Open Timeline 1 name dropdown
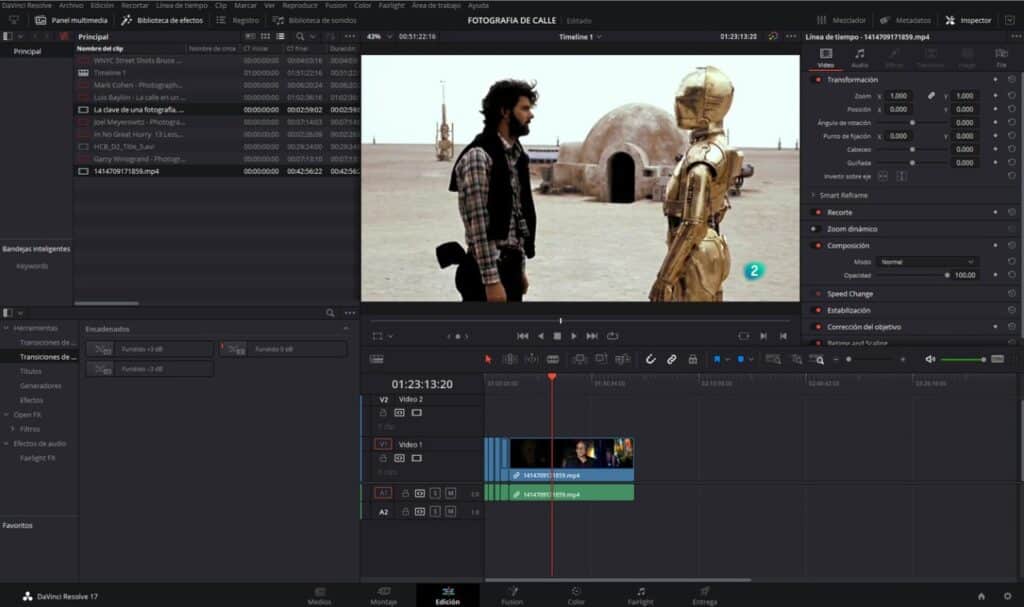The height and width of the screenshot is (607, 1024). [580, 37]
